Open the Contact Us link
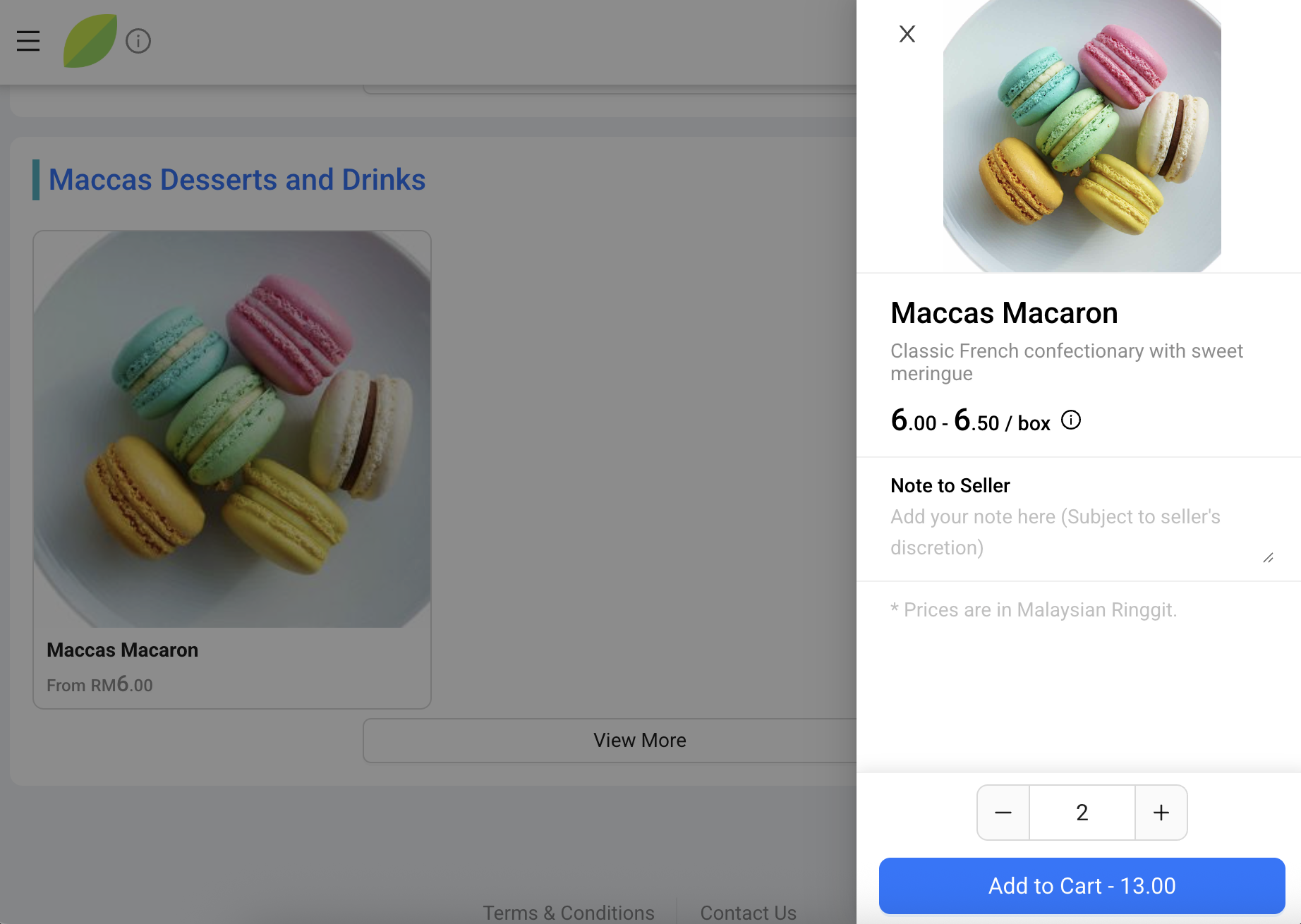1301x924 pixels. pyautogui.click(x=749, y=913)
